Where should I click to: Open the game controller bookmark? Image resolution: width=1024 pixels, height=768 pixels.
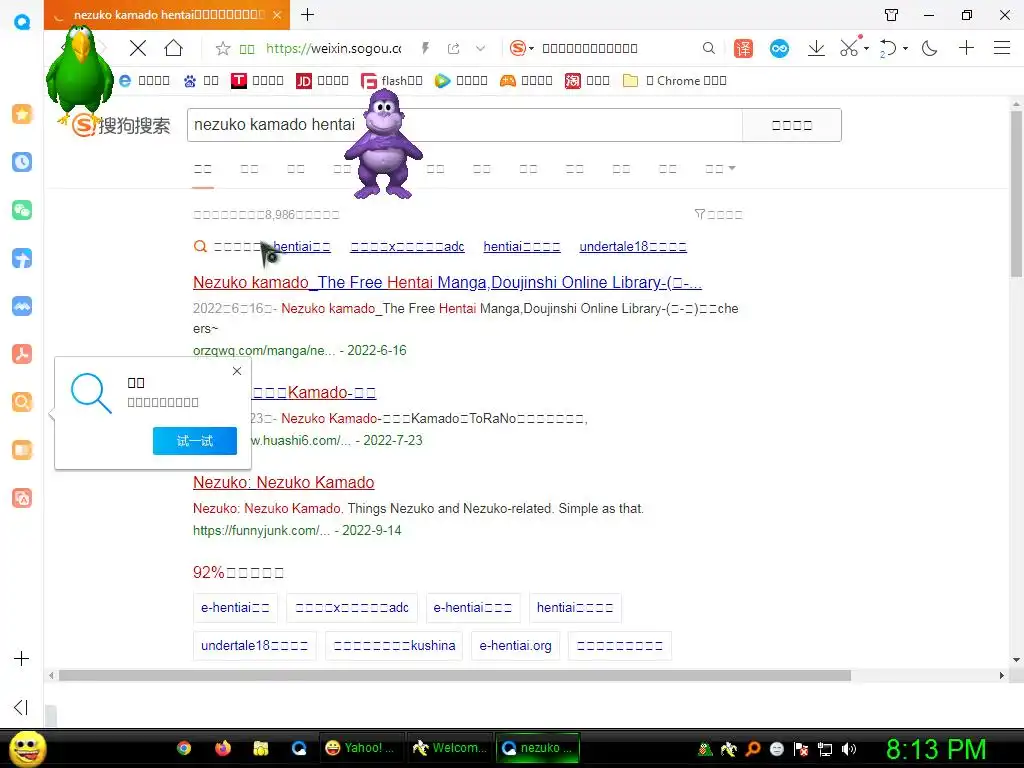(526, 80)
